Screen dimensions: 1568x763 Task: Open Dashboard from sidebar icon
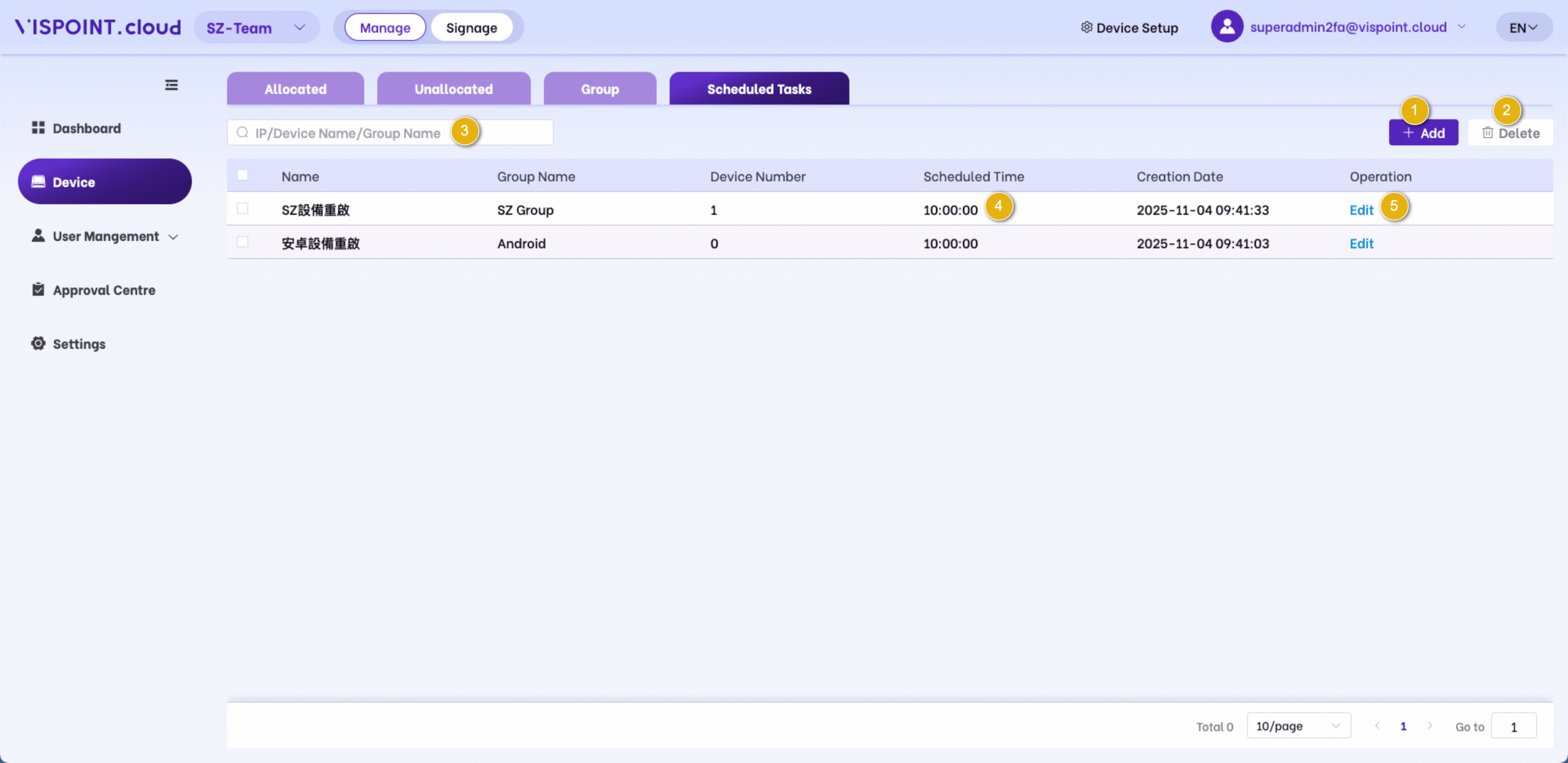38,127
